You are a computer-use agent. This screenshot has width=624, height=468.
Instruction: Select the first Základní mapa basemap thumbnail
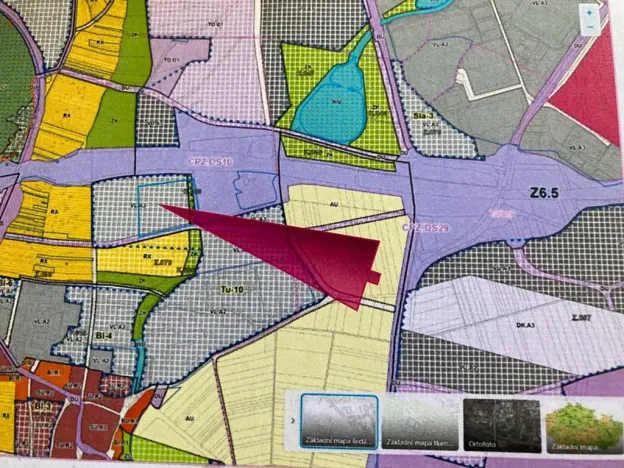(x=339, y=421)
